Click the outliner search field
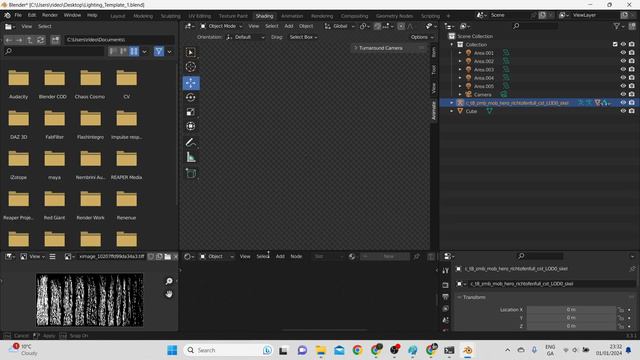The image size is (640, 360). (x=536, y=26)
